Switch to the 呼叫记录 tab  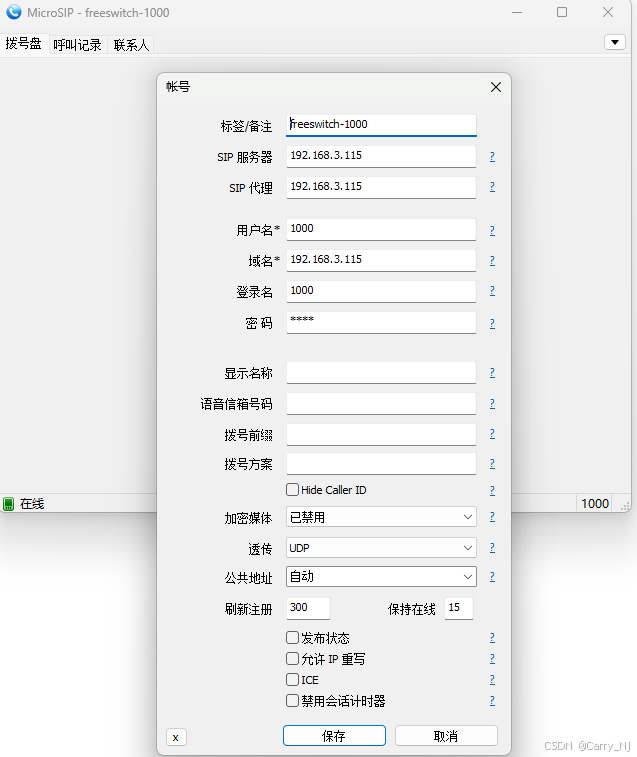(77, 45)
